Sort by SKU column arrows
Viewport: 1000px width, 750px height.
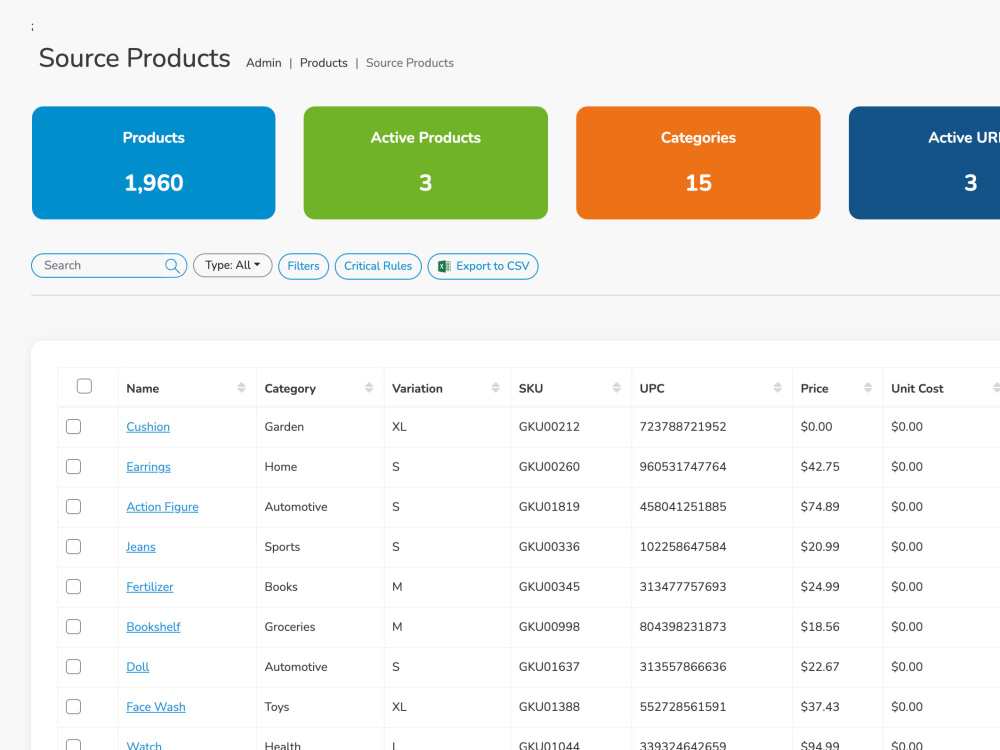pyautogui.click(x=617, y=388)
